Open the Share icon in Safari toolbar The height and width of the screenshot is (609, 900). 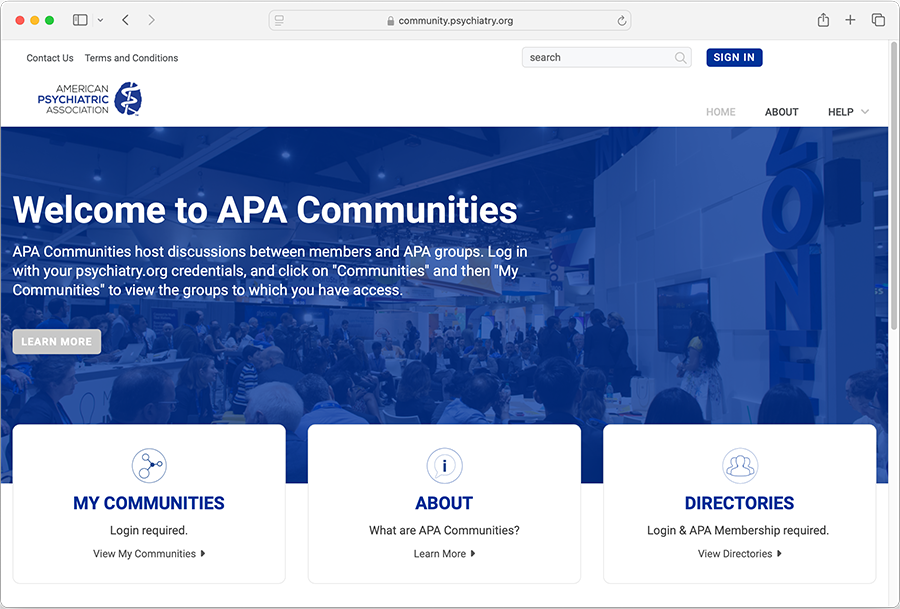point(823,20)
